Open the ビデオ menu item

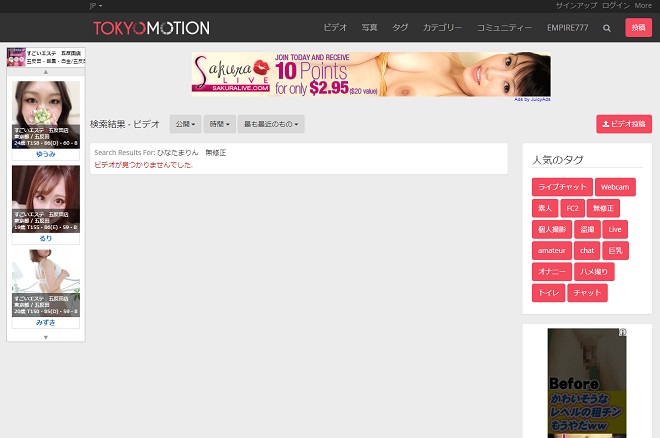click(335, 28)
